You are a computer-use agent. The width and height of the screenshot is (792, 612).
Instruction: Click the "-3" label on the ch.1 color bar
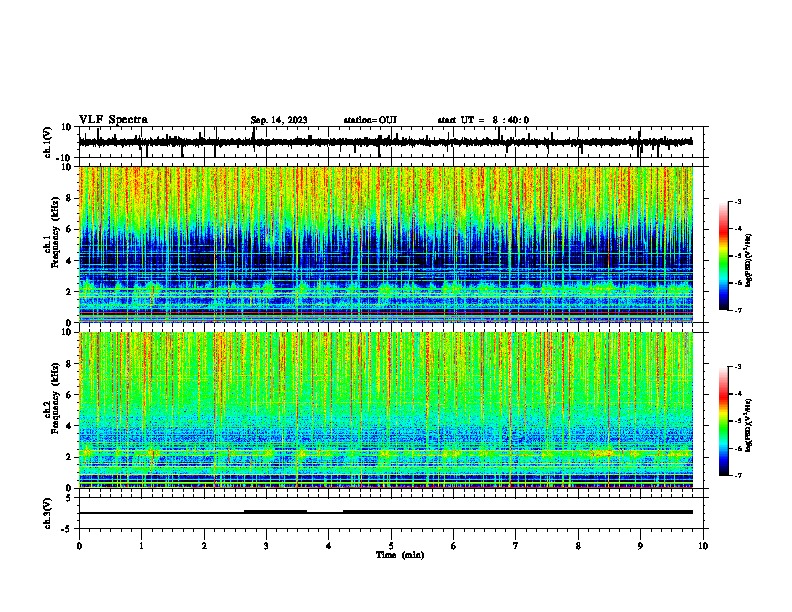pos(738,201)
